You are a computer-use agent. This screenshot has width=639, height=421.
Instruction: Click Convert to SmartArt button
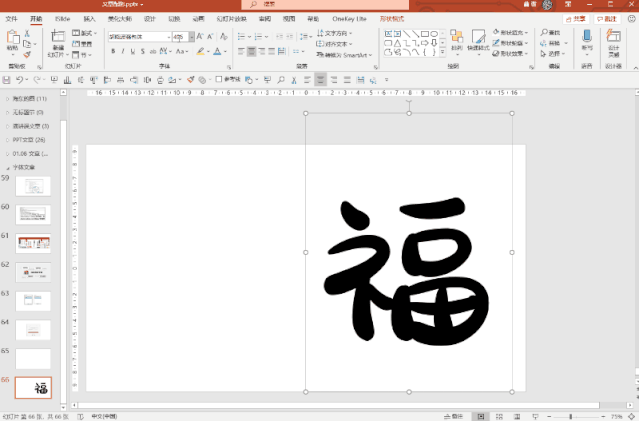344,55
